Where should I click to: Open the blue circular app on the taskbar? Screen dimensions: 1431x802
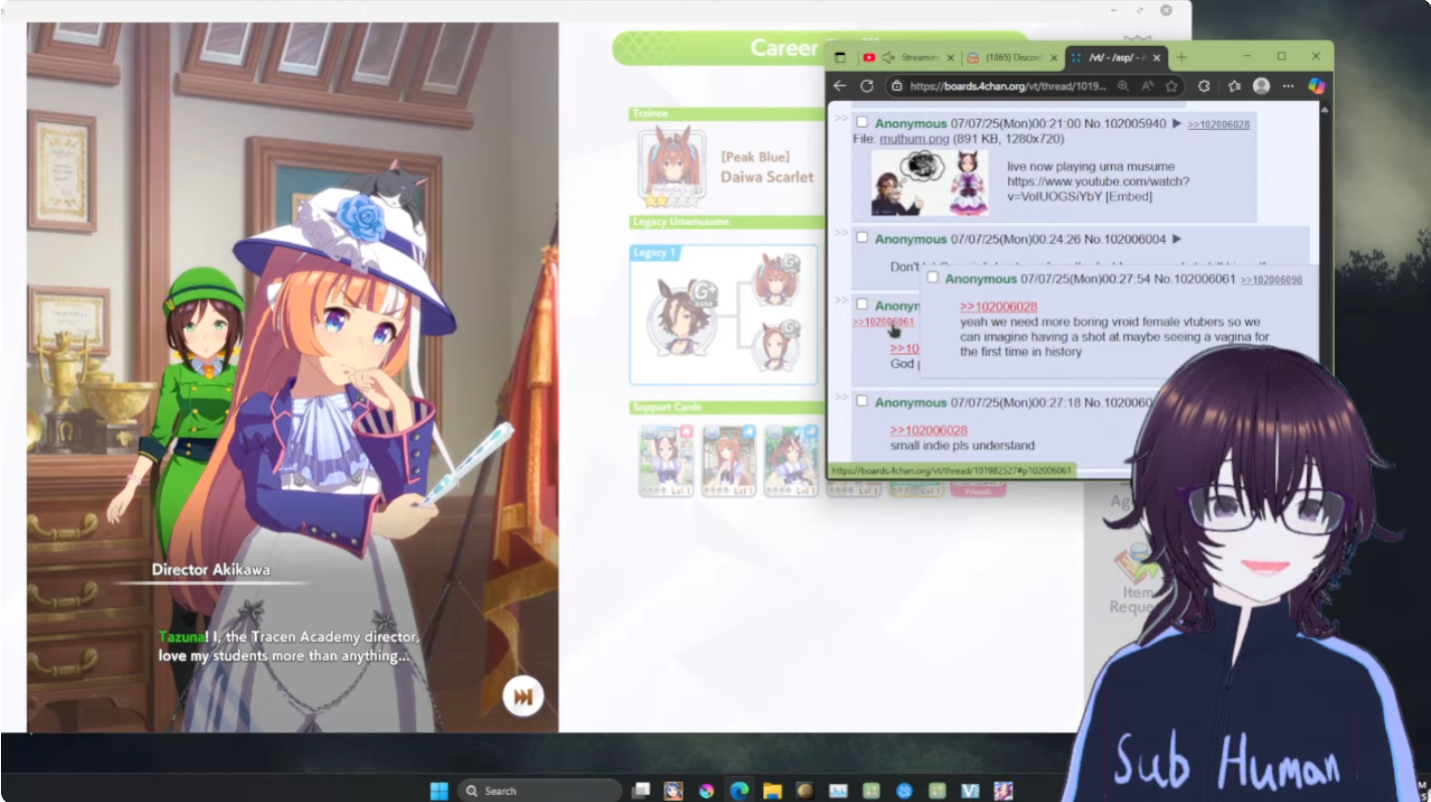tap(904, 790)
